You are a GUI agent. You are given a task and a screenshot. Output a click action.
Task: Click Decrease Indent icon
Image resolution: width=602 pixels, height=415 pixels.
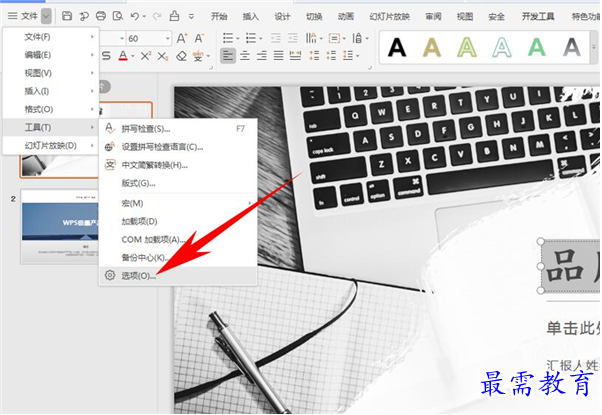pyautogui.click(x=276, y=38)
